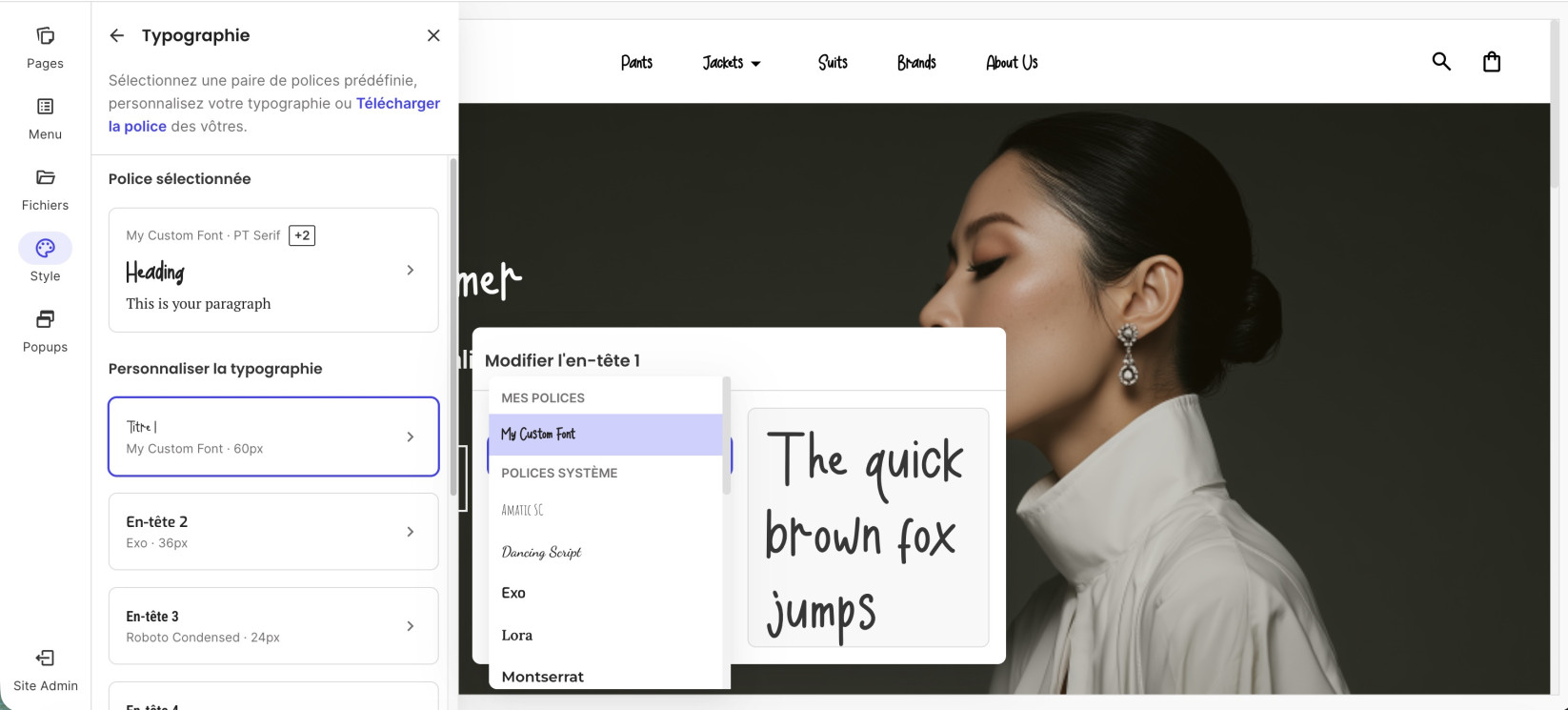The image size is (1568, 710).
Task: Click the MES POLICES section label
Action: [x=543, y=397]
